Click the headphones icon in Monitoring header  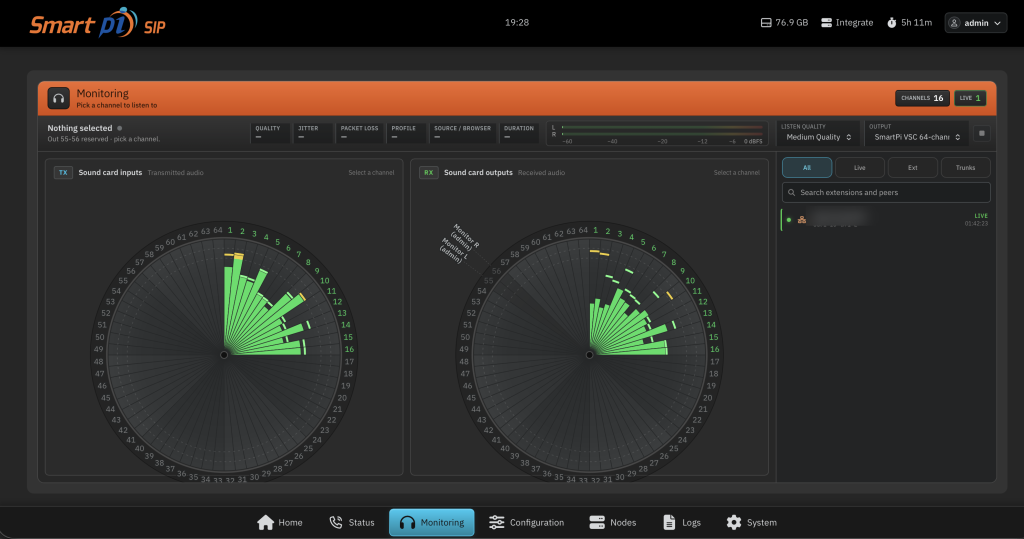pos(59,98)
